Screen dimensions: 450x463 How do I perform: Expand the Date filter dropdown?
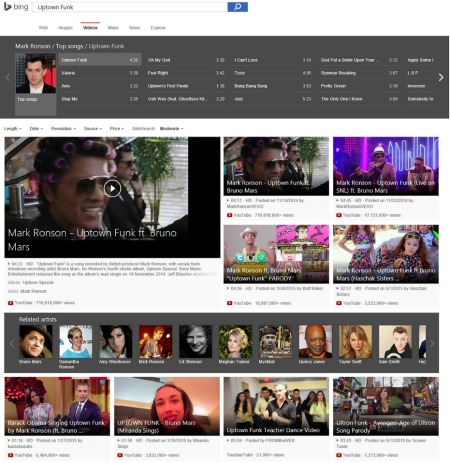[36, 129]
